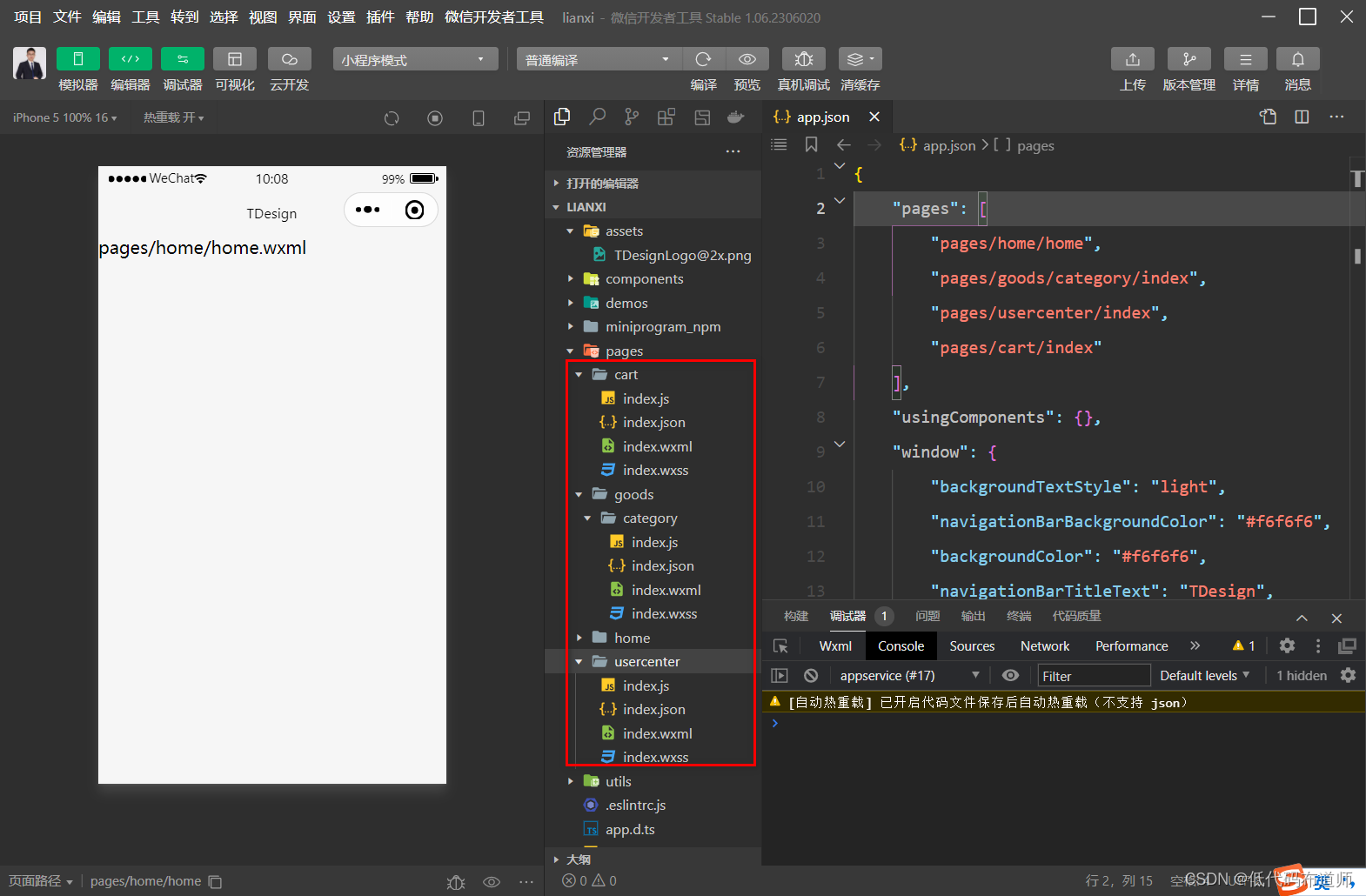Open the messages bell (消息)
The image size is (1366, 896).
(x=1298, y=58)
